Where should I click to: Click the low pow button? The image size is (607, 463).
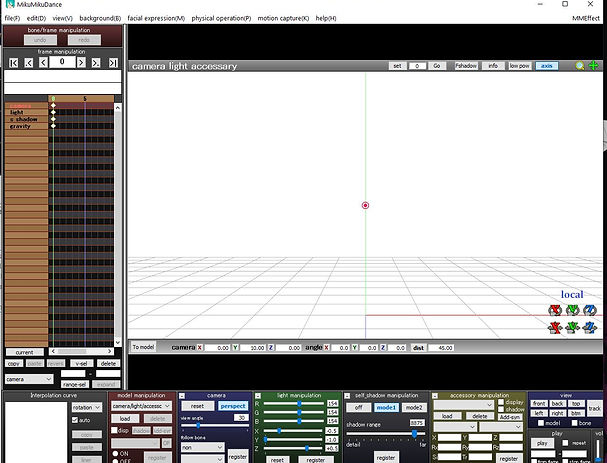coord(520,66)
